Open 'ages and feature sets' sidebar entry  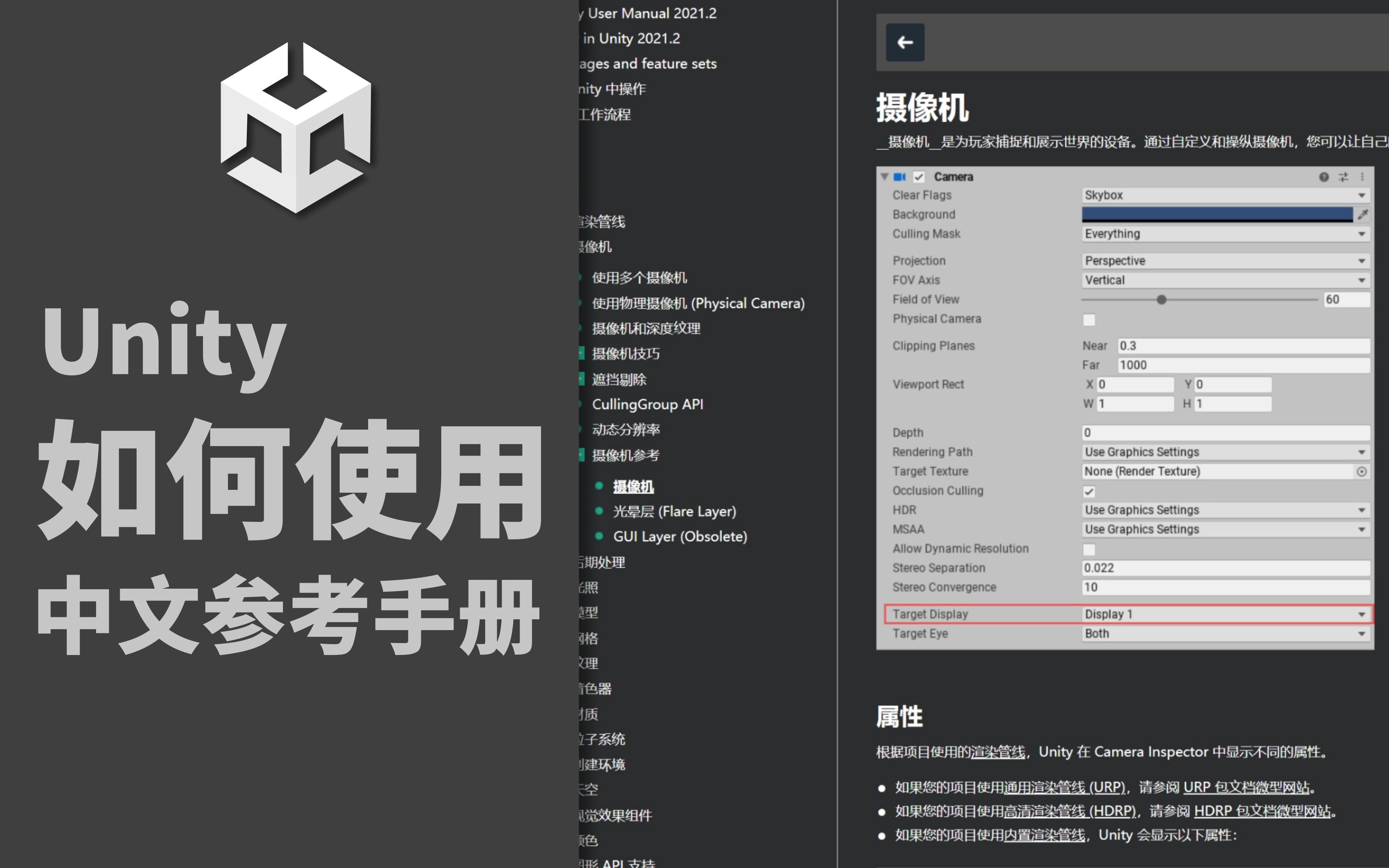pyautogui.click(x=648, y=64)
